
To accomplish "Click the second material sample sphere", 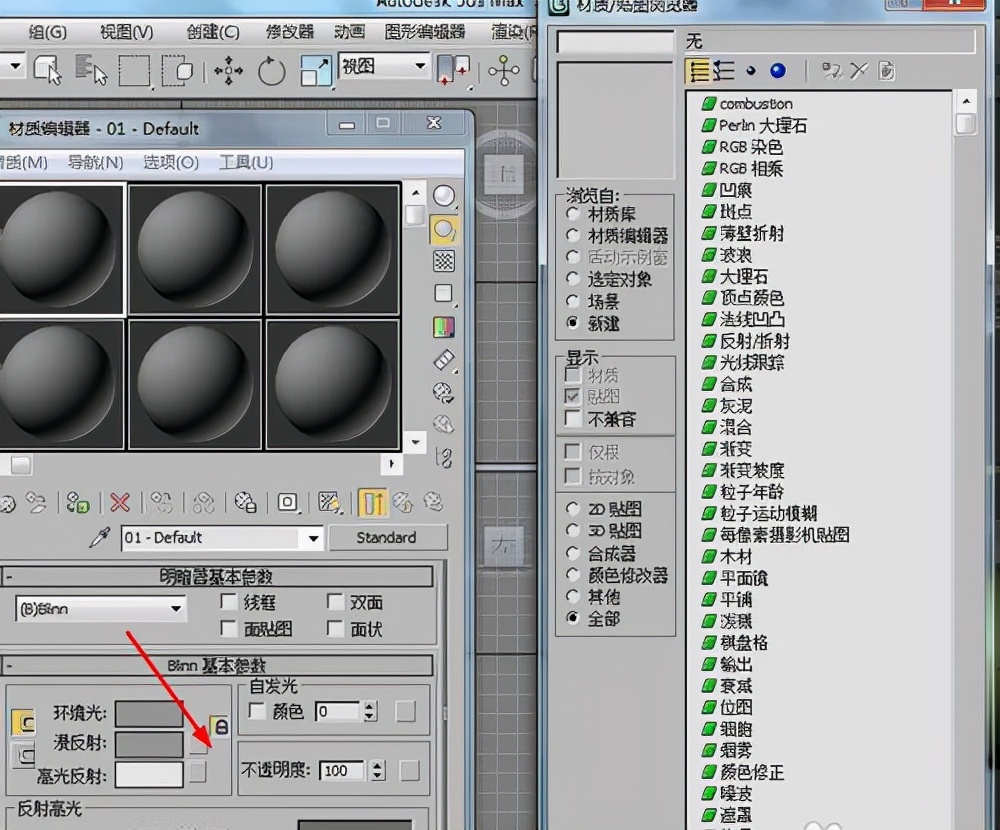I will coord(194,250).
